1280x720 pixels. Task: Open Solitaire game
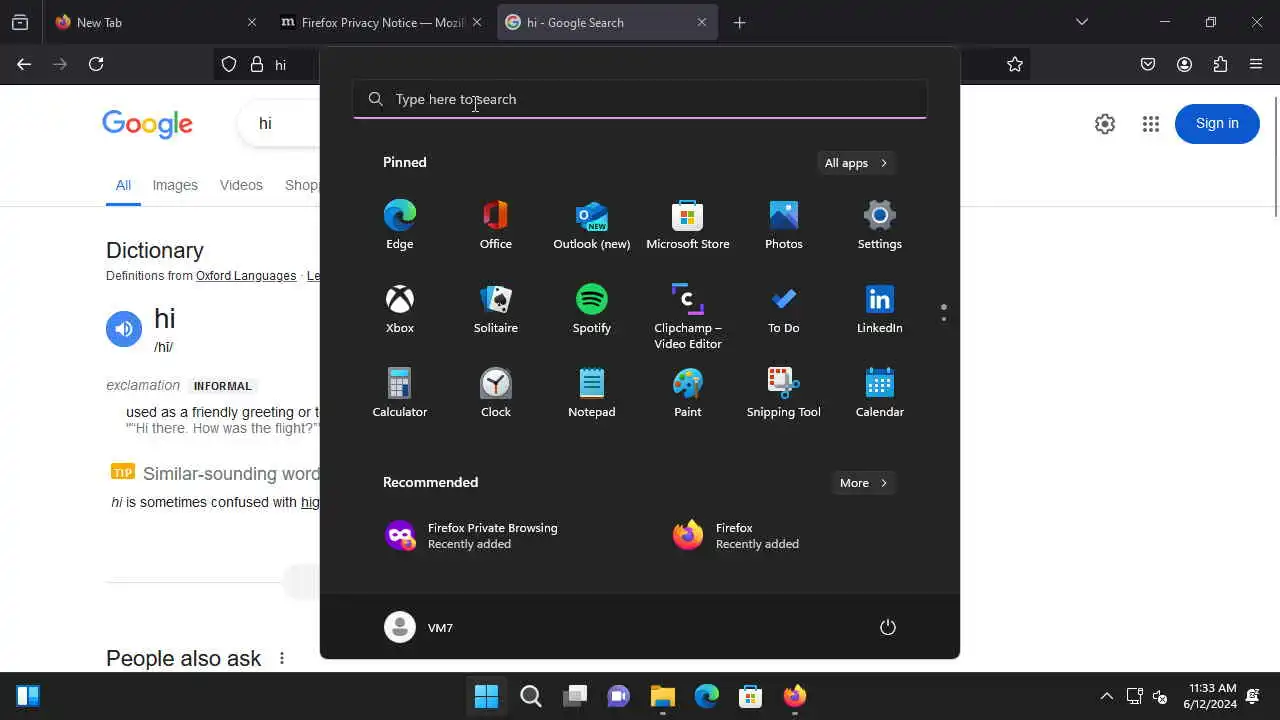click(496, 309)
